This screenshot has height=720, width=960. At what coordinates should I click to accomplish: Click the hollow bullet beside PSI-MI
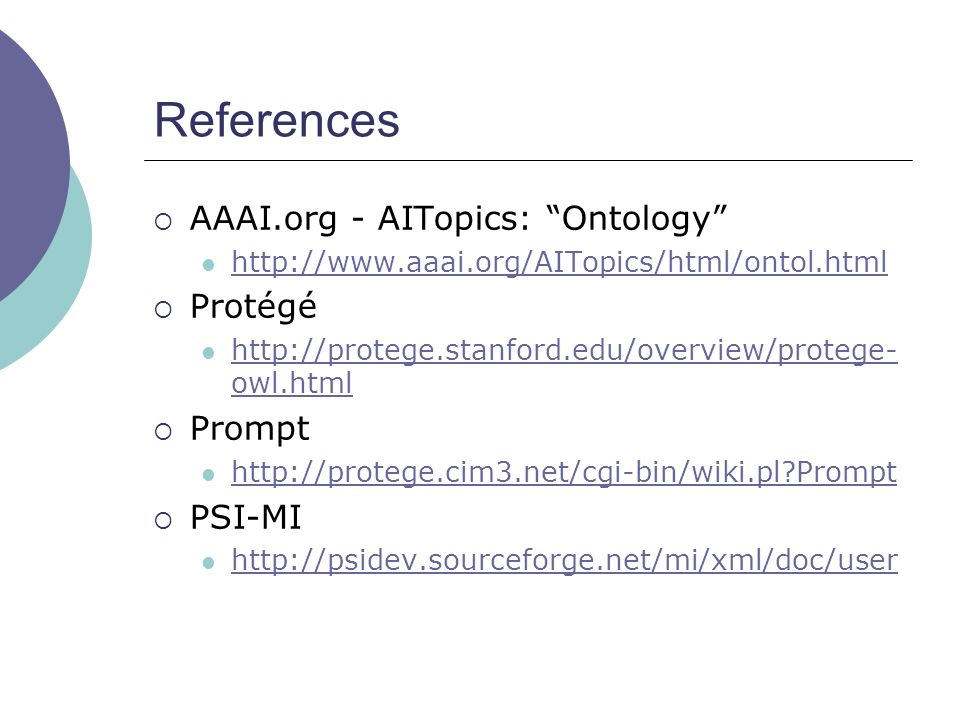[x=163, y=520]
